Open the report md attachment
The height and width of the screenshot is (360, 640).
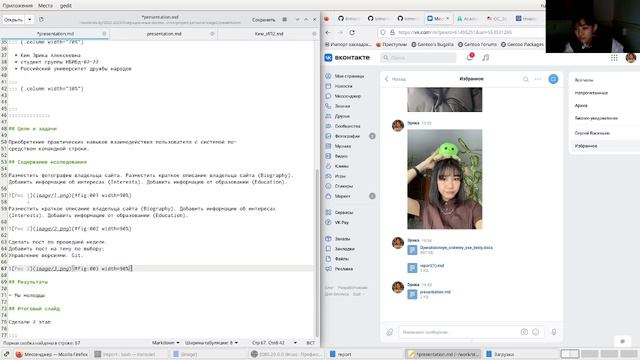pos(426,268)
